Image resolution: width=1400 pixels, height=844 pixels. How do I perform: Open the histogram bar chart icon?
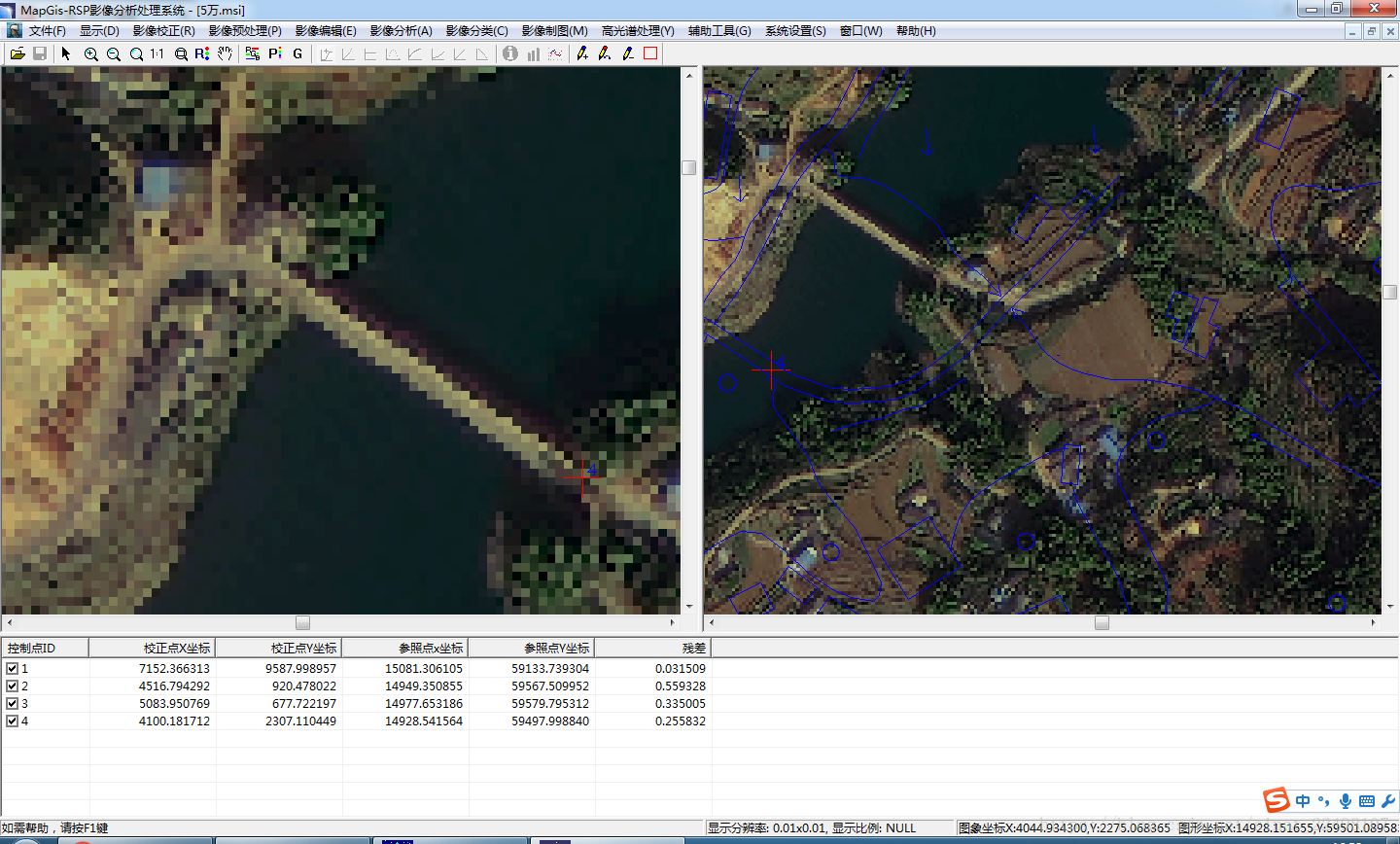(533, 53)
